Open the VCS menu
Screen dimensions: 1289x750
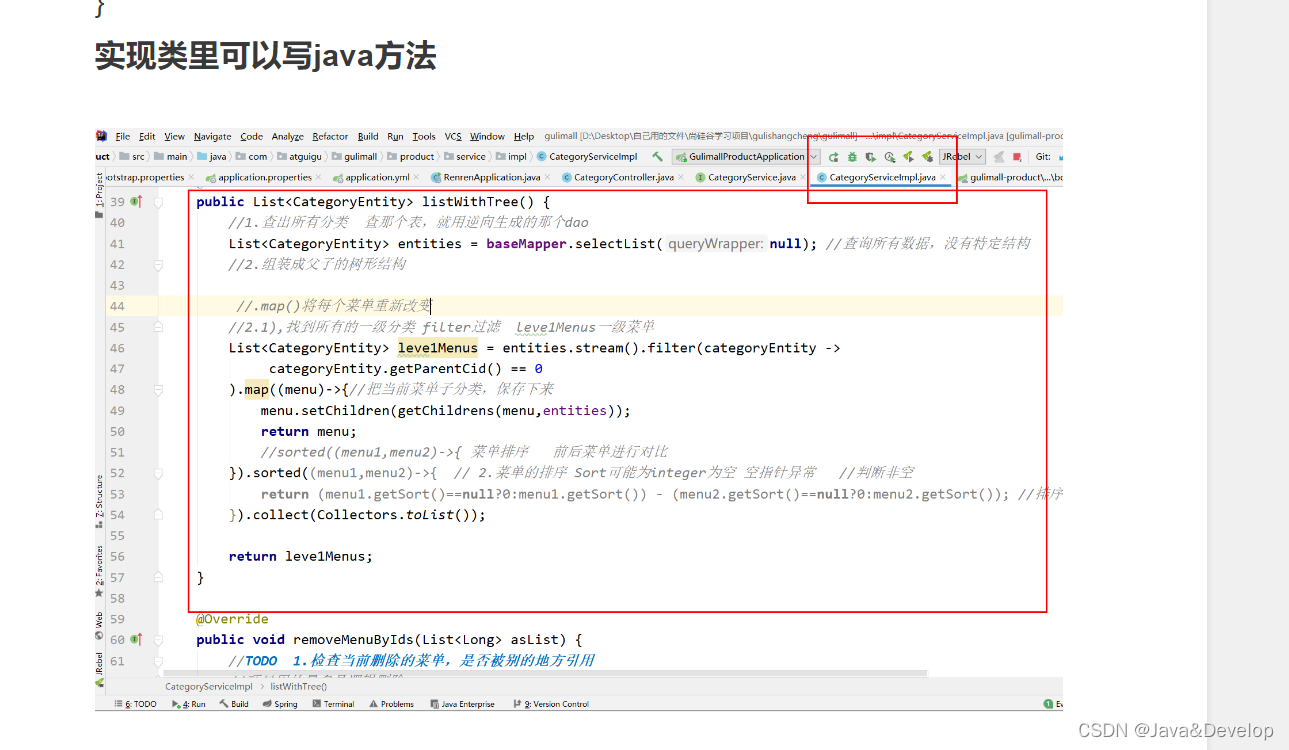(453, 136)
